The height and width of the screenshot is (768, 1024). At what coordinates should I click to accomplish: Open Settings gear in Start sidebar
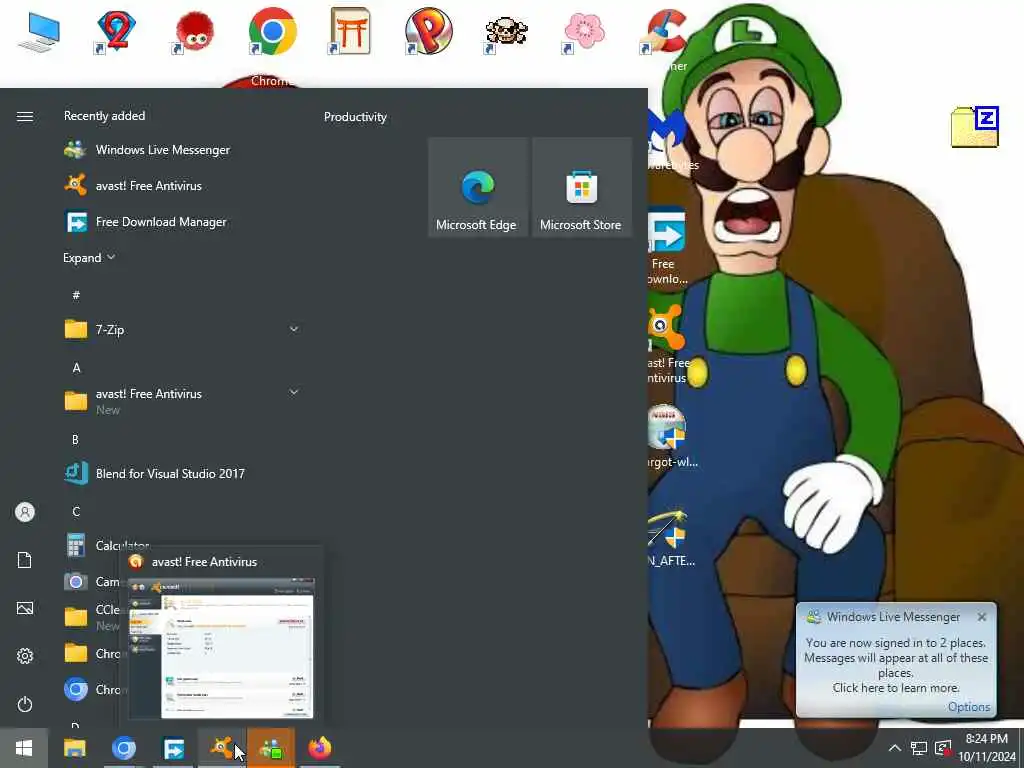pos(25,656)
